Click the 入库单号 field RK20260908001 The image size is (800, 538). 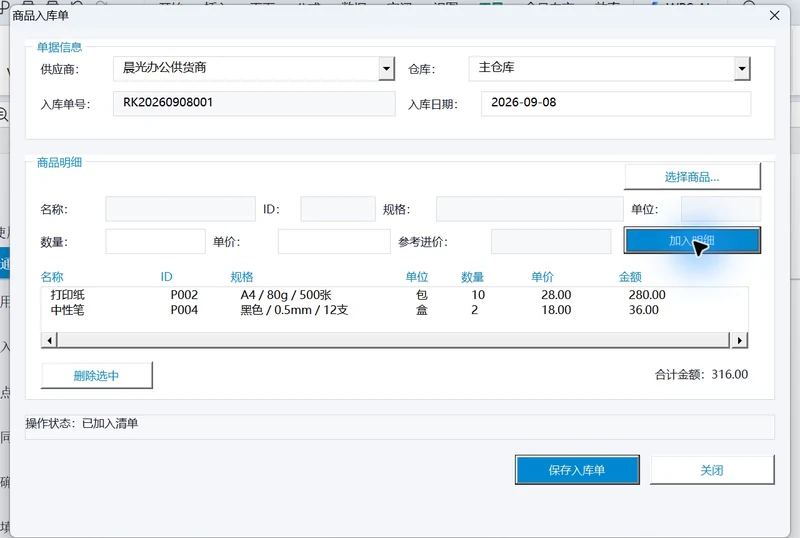254,103
